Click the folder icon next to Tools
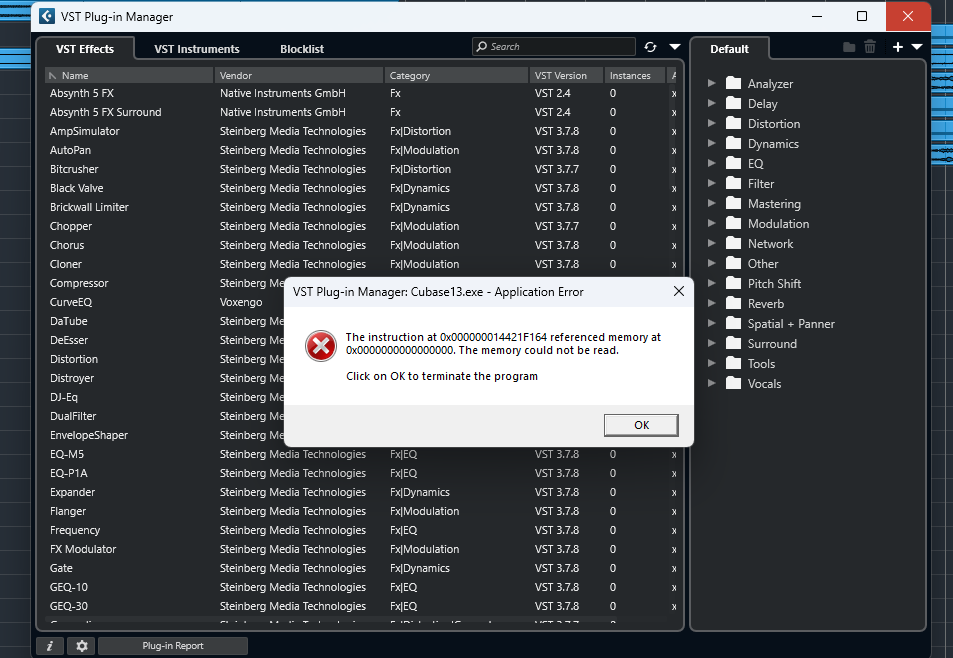Image resolution: width=953 pixels, height=658 pixels. (734, 363)
